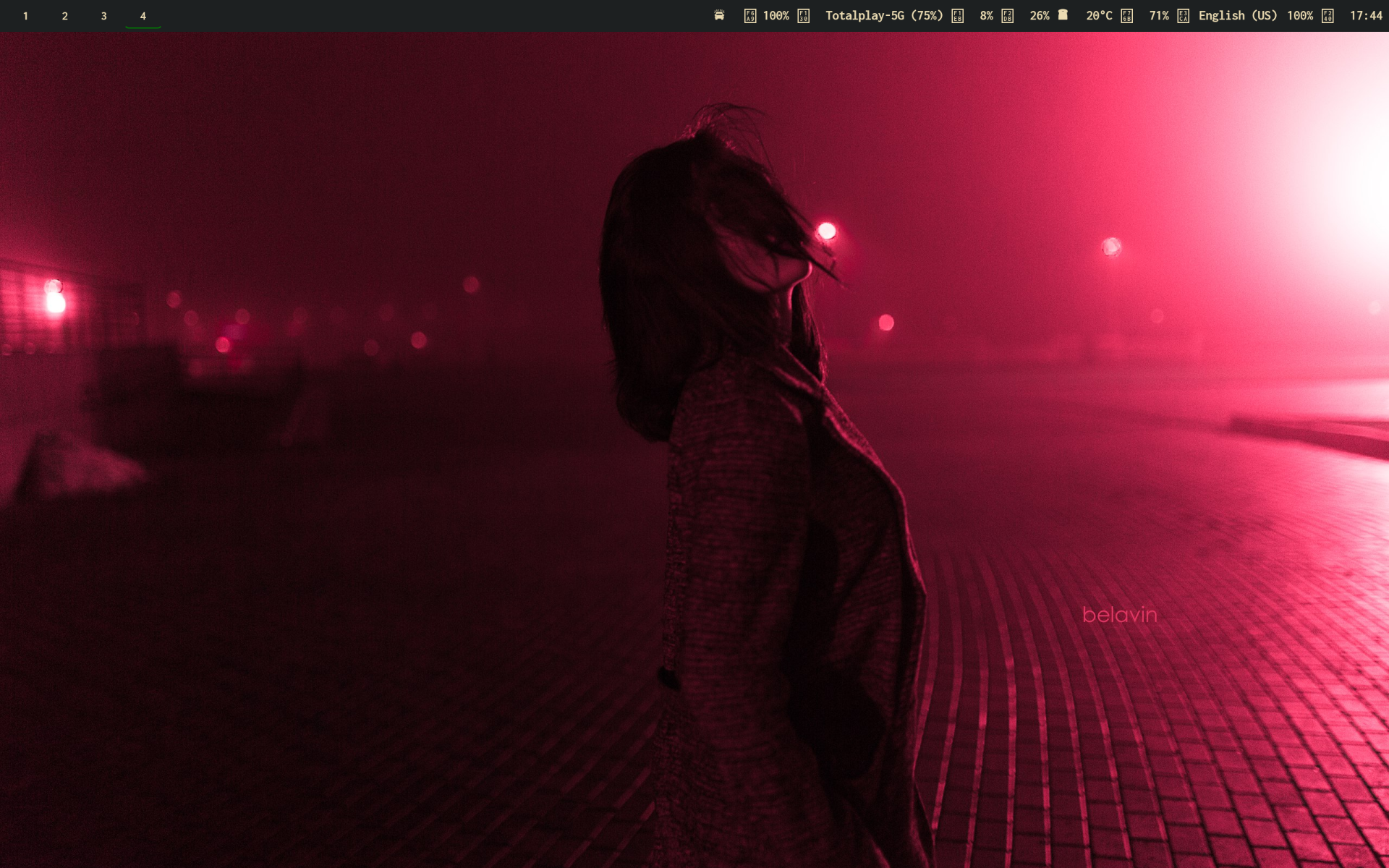Click the 26% usage value
The width and height of the screenshot is (1389, 868).
(x=1040, y=16)
